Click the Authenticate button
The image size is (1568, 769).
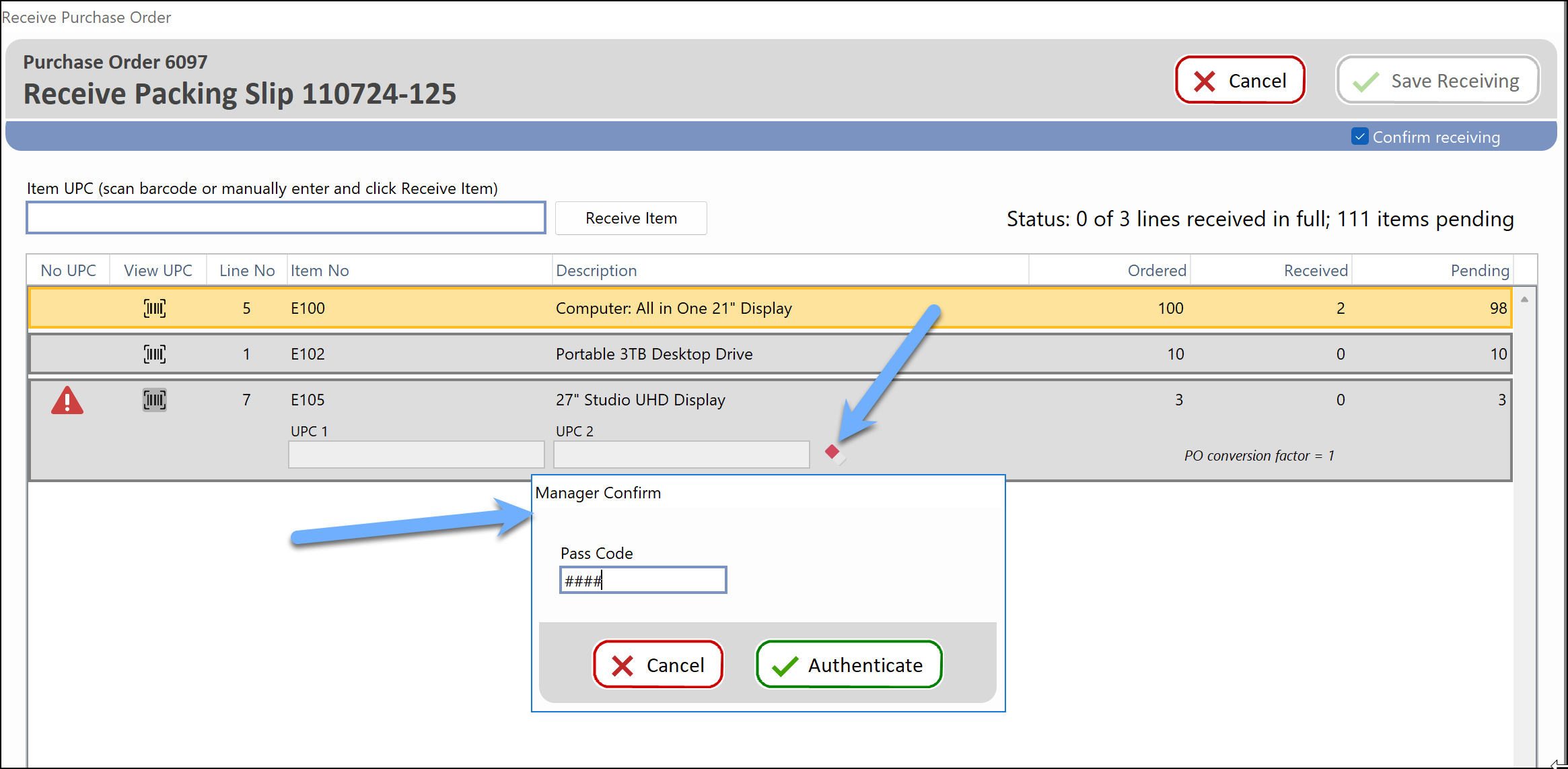click(x=849, y=665)
